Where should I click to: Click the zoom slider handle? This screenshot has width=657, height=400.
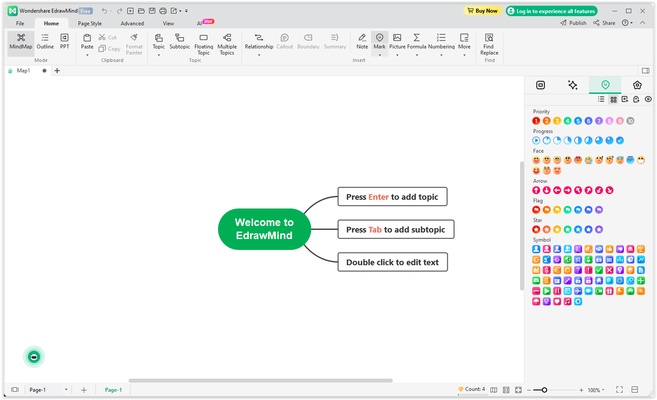click(544, 390)
